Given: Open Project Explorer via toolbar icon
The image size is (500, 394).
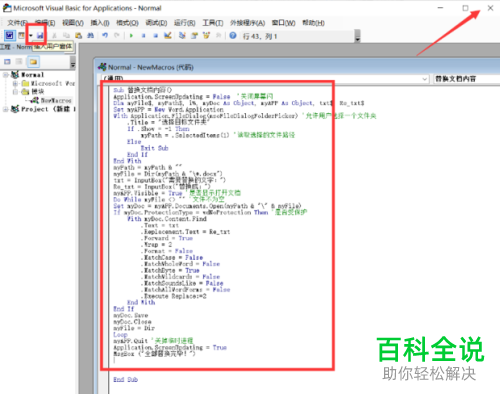Looking at the screenshot, I should click(x=182, y=35).
